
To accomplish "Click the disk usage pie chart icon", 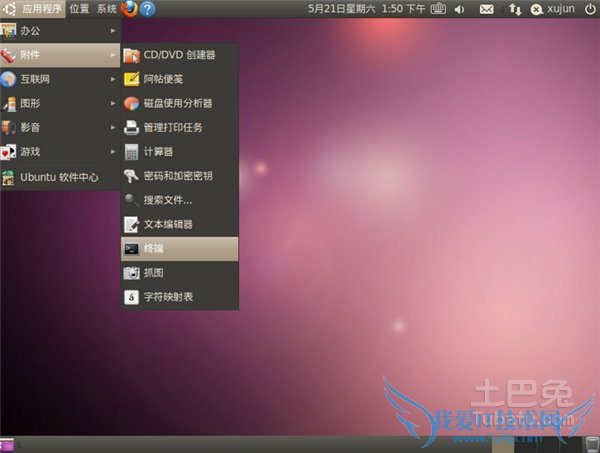I will point(132,104).
